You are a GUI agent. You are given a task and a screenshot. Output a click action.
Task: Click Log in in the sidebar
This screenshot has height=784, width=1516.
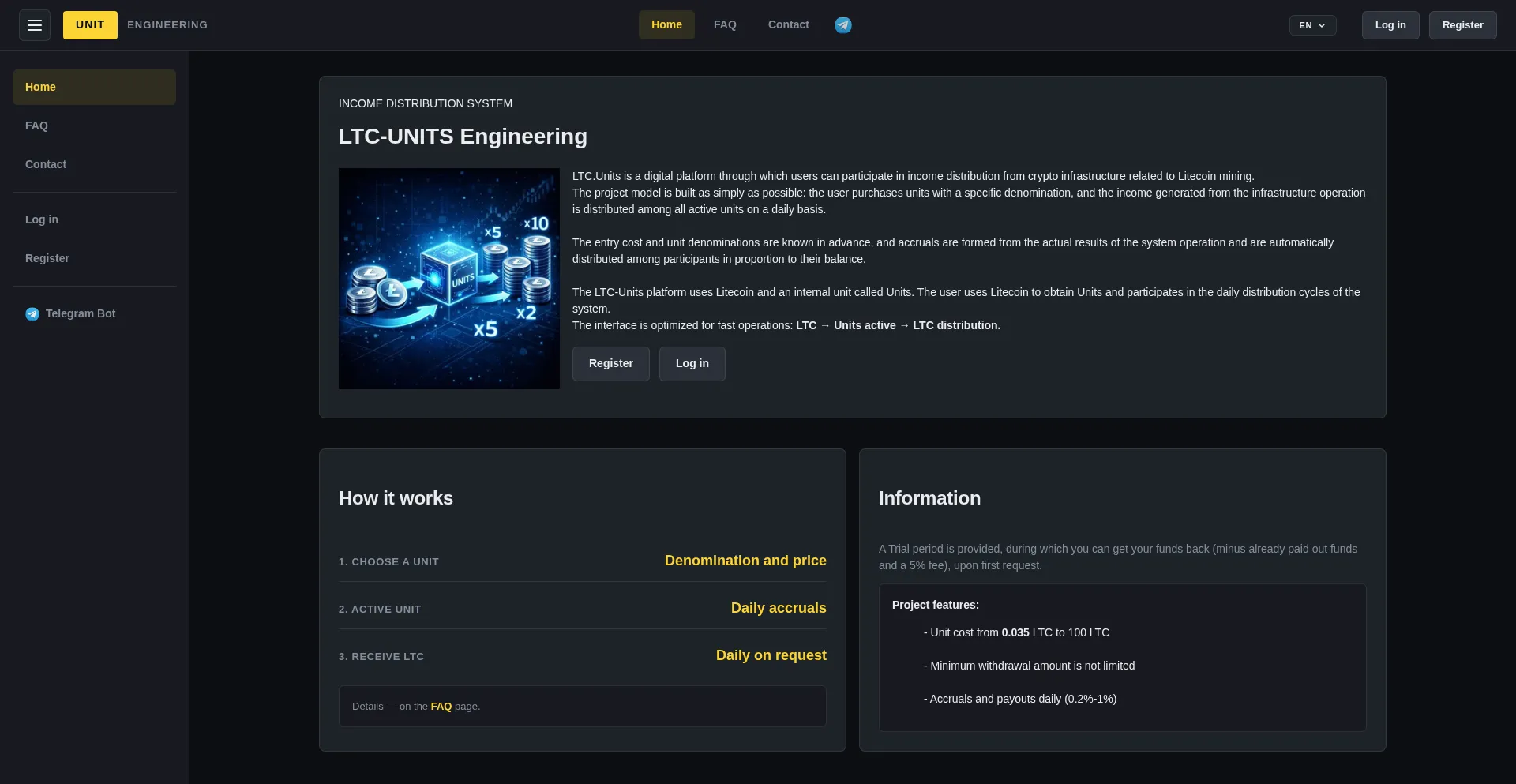(94, 219)
